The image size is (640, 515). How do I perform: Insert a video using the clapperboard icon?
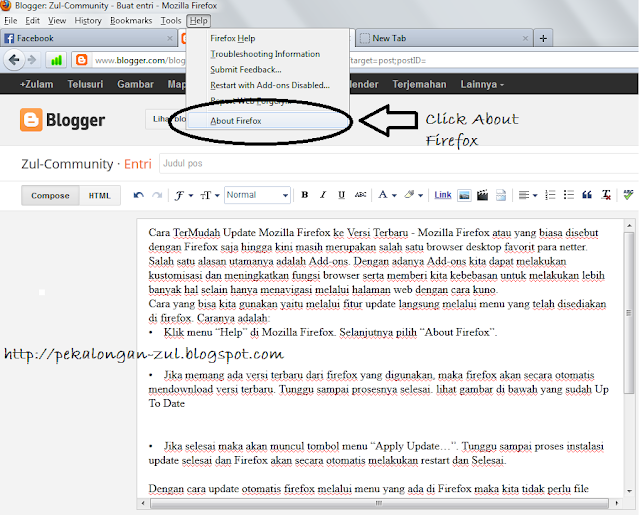click(x=482, y=195)
